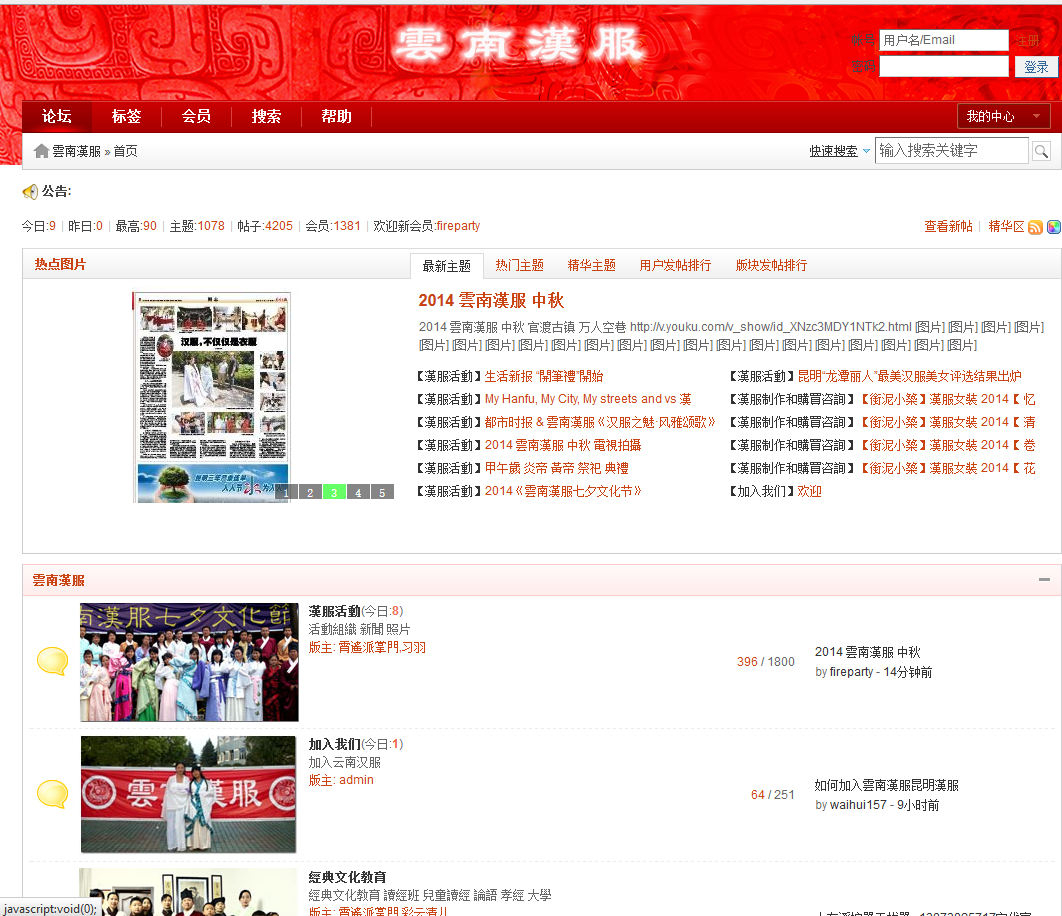Viewport: 1062px width, 916px height.
Task: Open waihui157 user profile link
Action: point(858,805)
